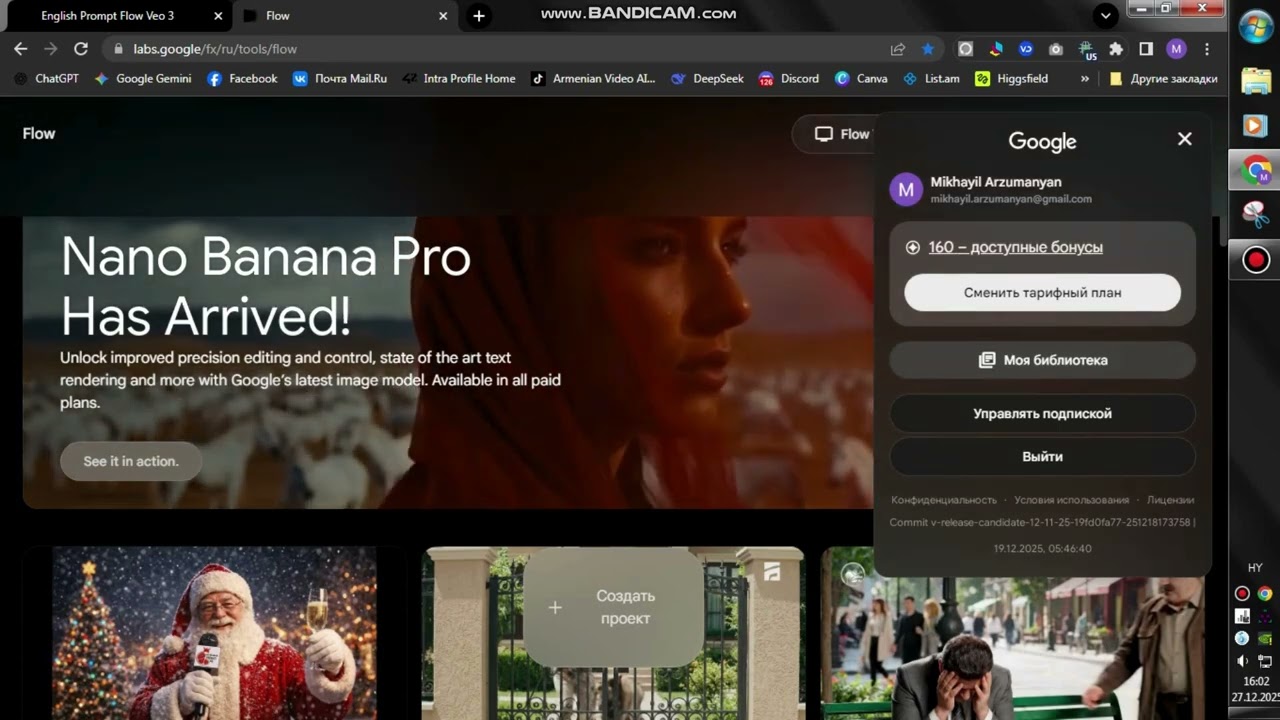Click Управлять подпиской button
The height and width of the screenshot is (720, 1280).
(x=1042, y=413)
